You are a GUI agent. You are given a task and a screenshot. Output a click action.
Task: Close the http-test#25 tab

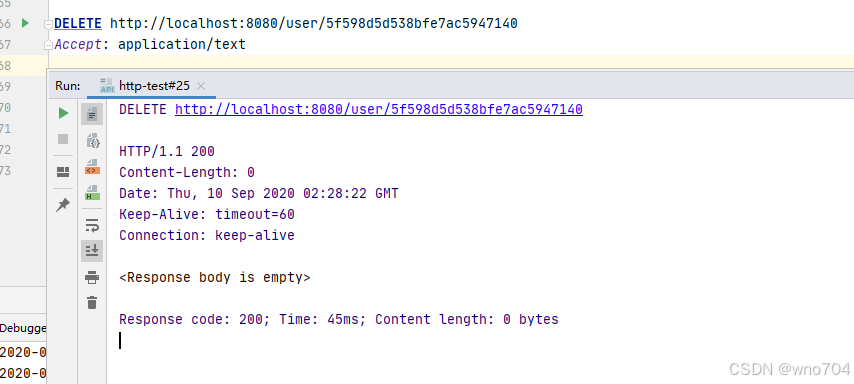tap(201, 86)
